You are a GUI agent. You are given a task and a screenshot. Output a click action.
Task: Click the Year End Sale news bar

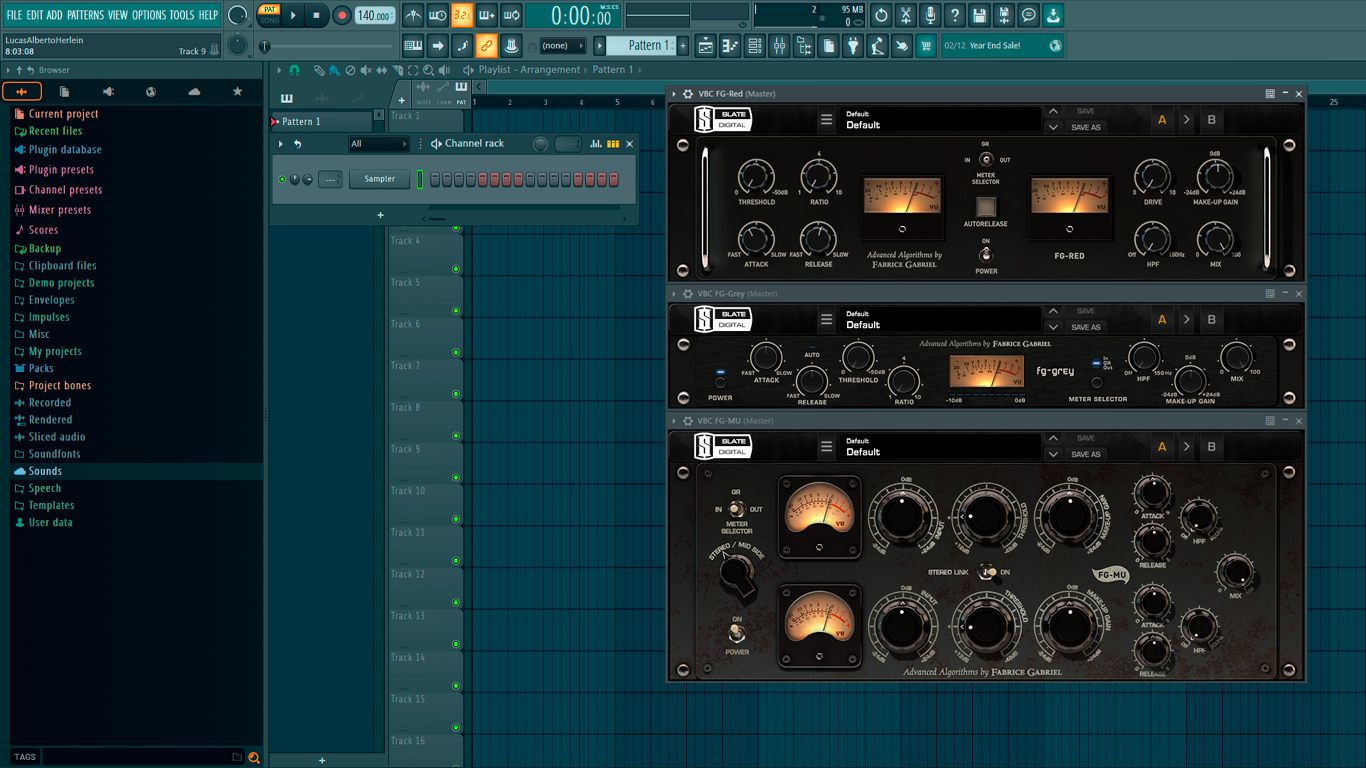(x=1002, y=46)
